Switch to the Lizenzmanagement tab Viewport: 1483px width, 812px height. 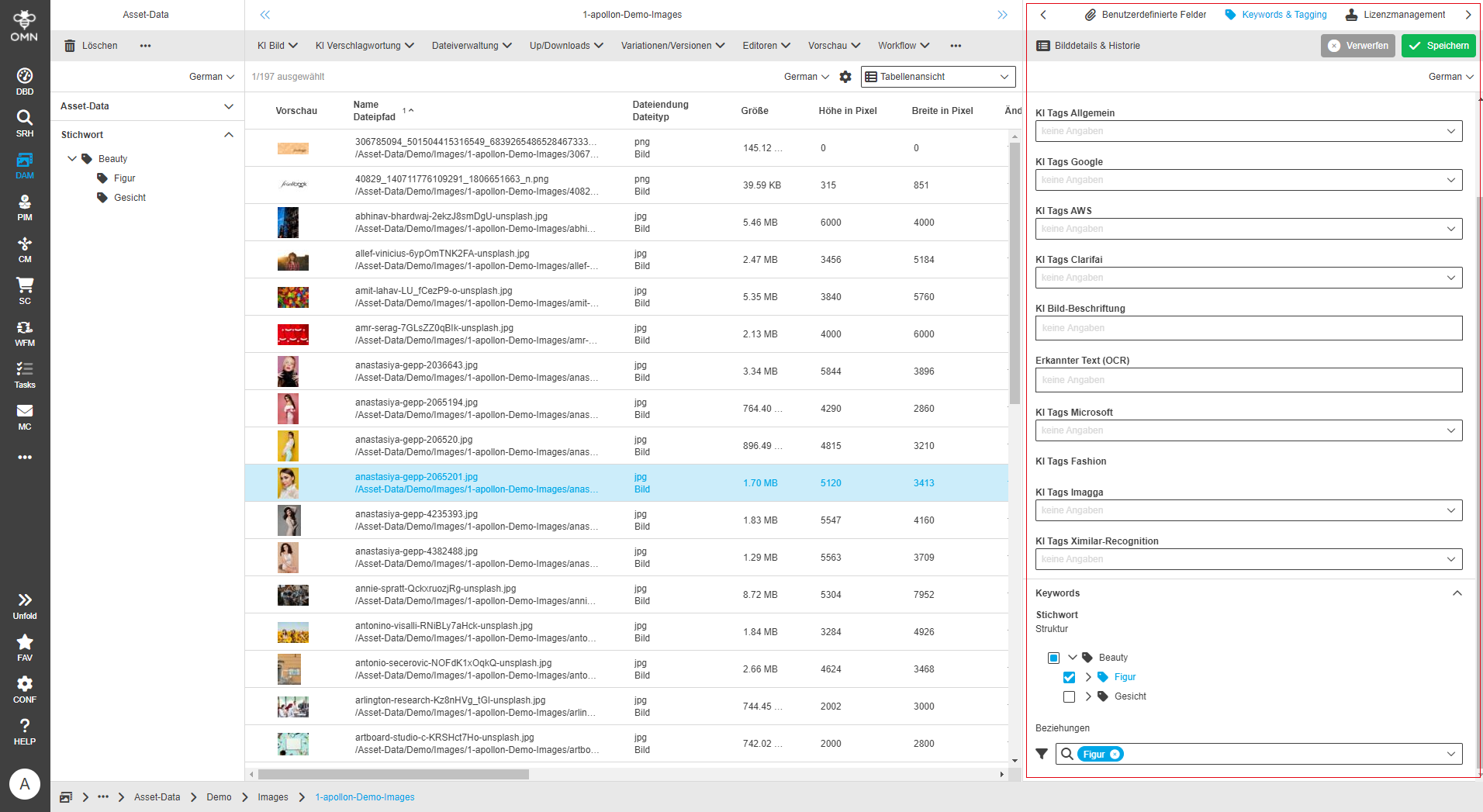(x=1404, y=14)
